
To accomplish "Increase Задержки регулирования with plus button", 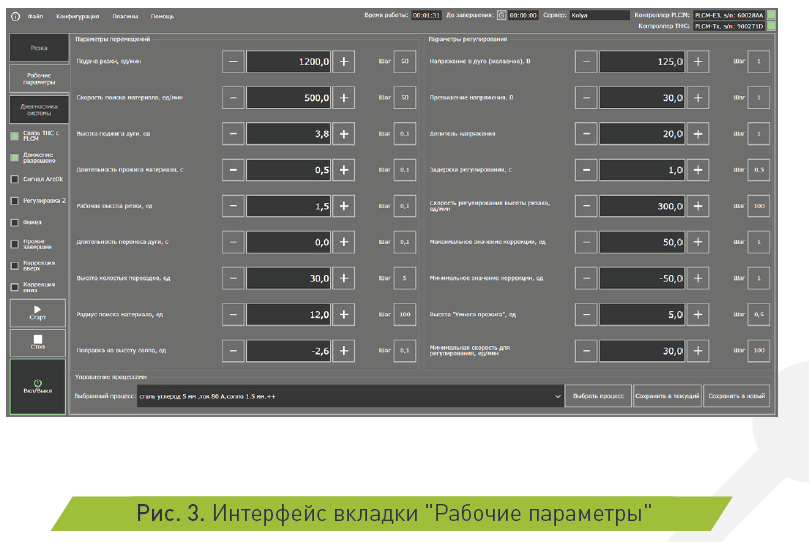I will click(698, 170).
